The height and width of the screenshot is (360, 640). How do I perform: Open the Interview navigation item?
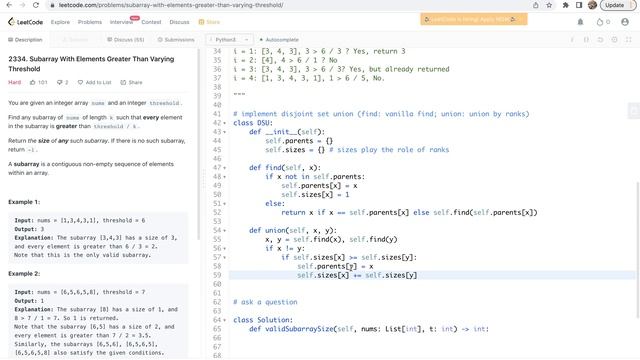122,22
